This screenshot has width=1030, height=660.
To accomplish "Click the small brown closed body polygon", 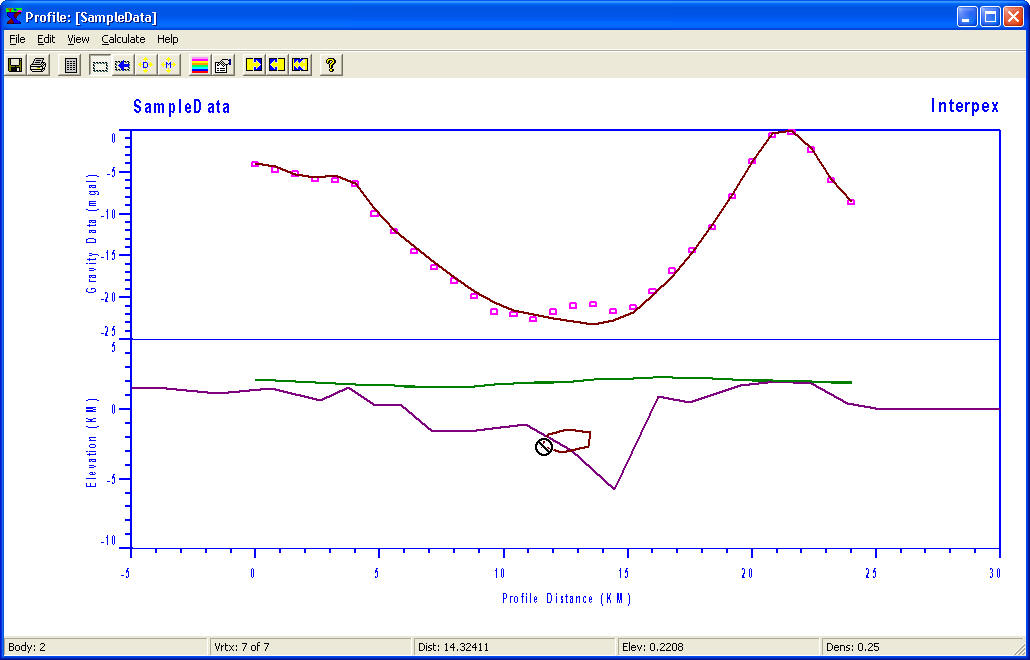I will click(x=569, y=441).
